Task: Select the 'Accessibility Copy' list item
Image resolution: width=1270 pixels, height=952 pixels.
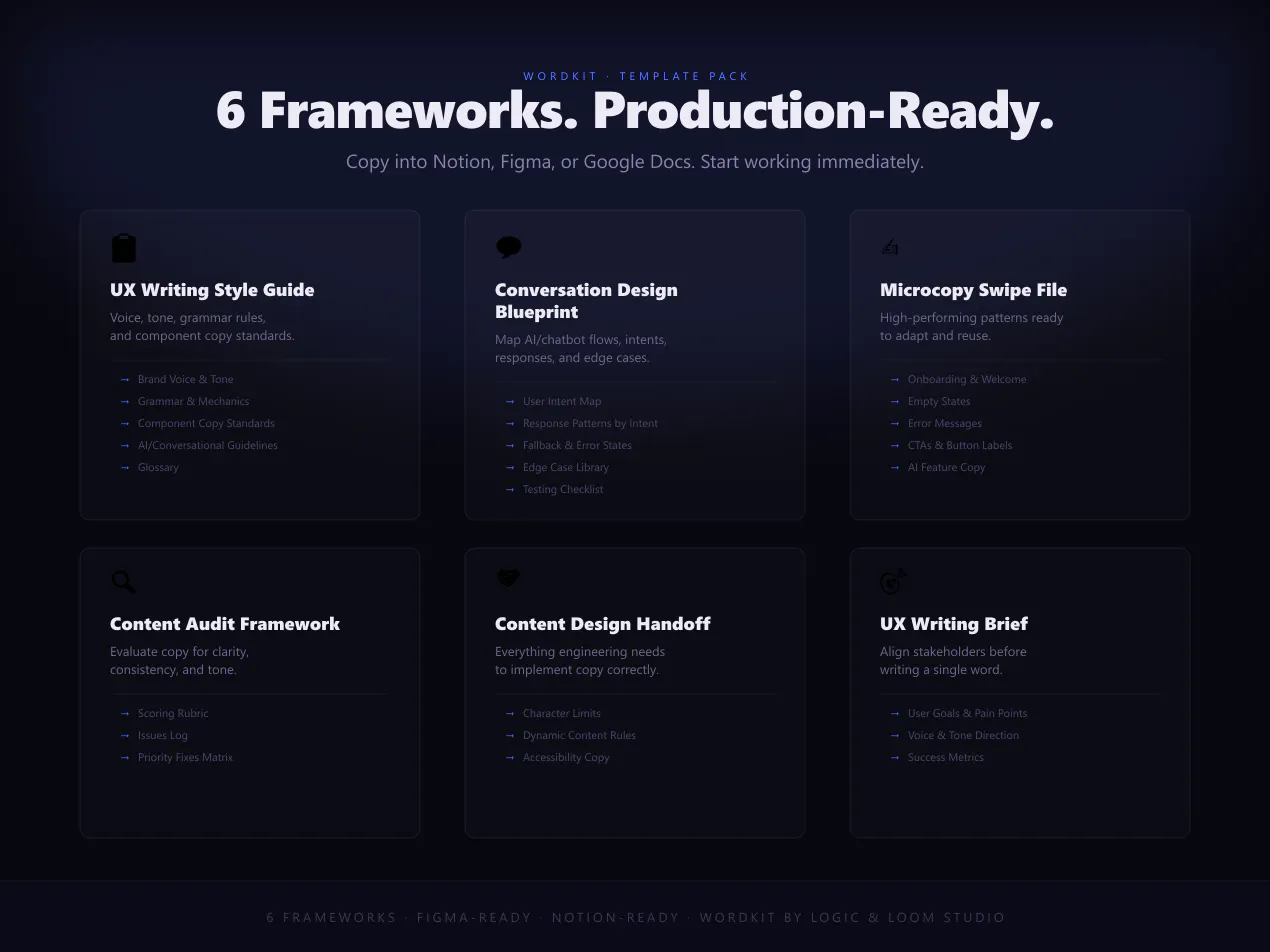Action: tap(566, 757)
